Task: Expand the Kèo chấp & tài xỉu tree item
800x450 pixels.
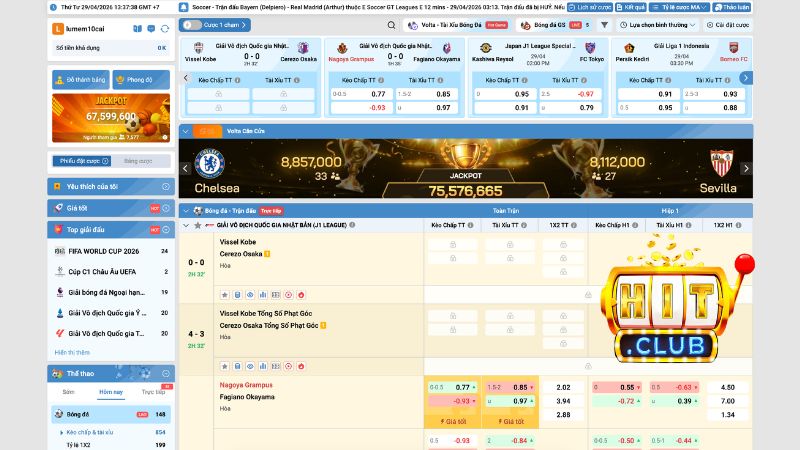Action: [x=61, y=432]
